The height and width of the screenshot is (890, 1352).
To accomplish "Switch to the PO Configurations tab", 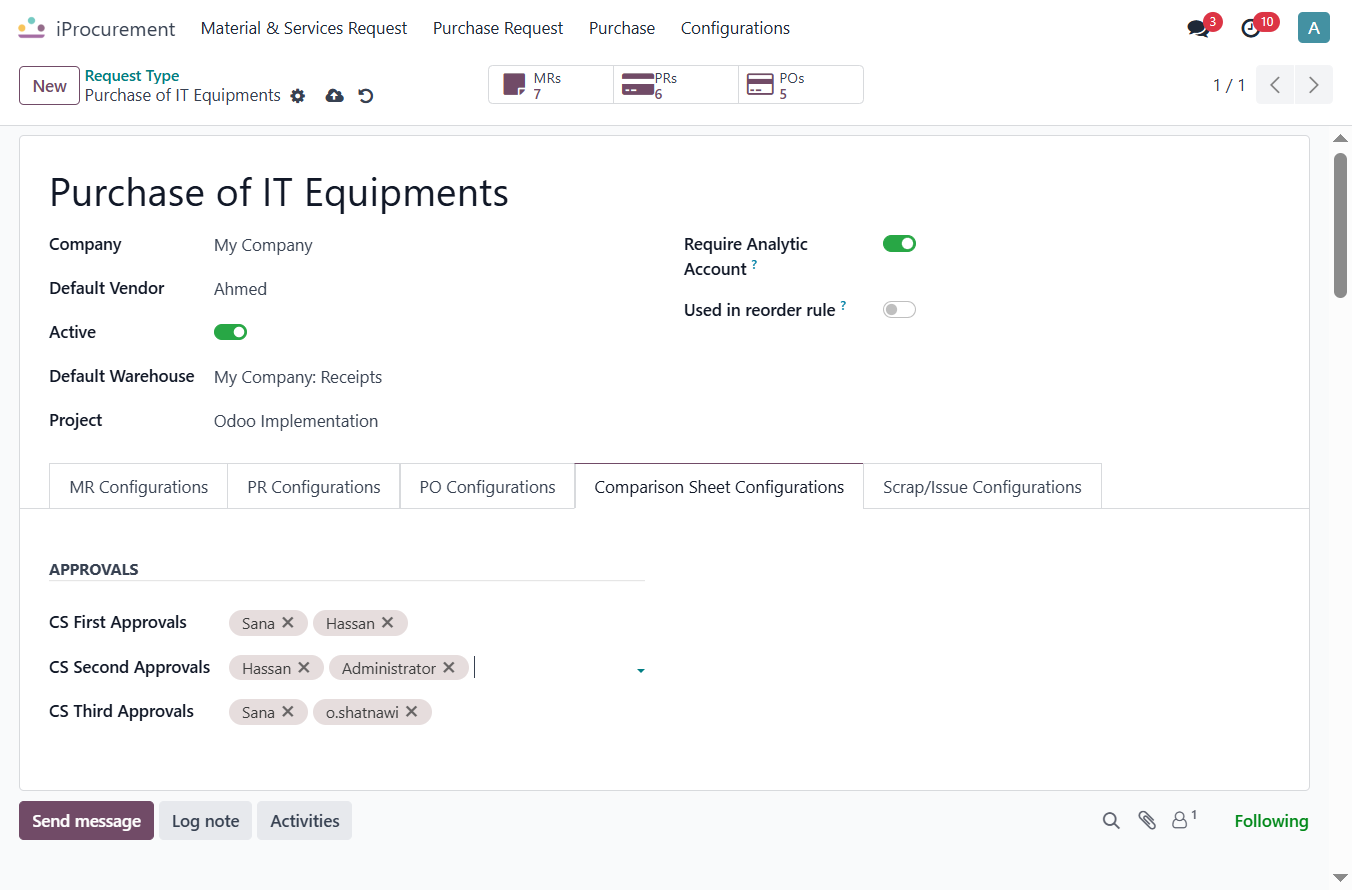I will click(x=487, y=487).
